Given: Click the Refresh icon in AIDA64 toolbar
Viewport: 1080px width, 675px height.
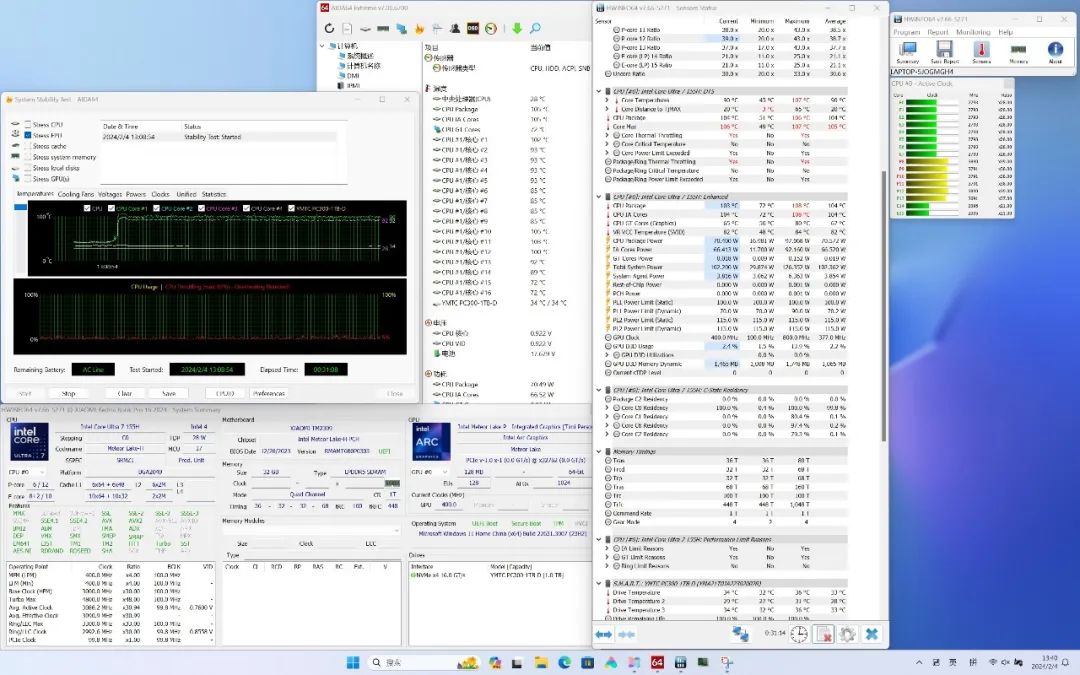Looking at the screenshot, I should pos(329,28).
